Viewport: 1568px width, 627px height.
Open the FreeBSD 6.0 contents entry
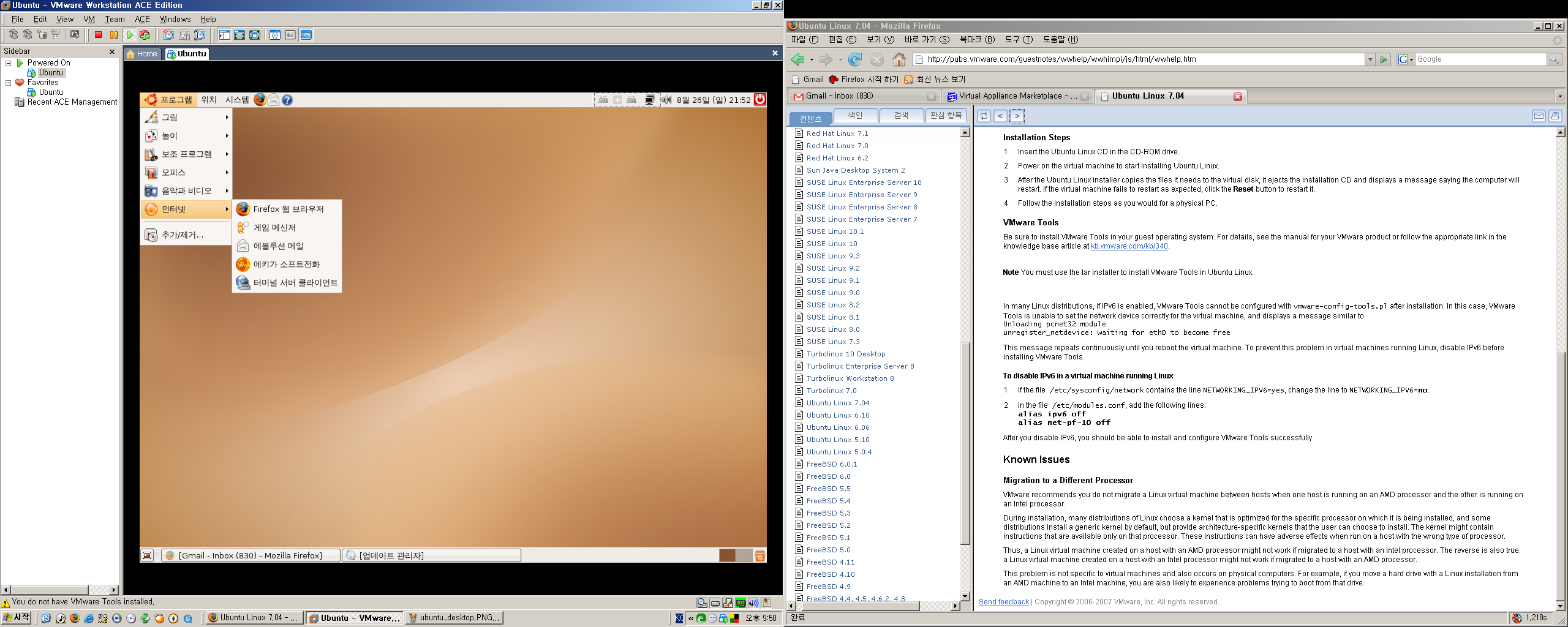pyautogui.click(x=828, y=476)
